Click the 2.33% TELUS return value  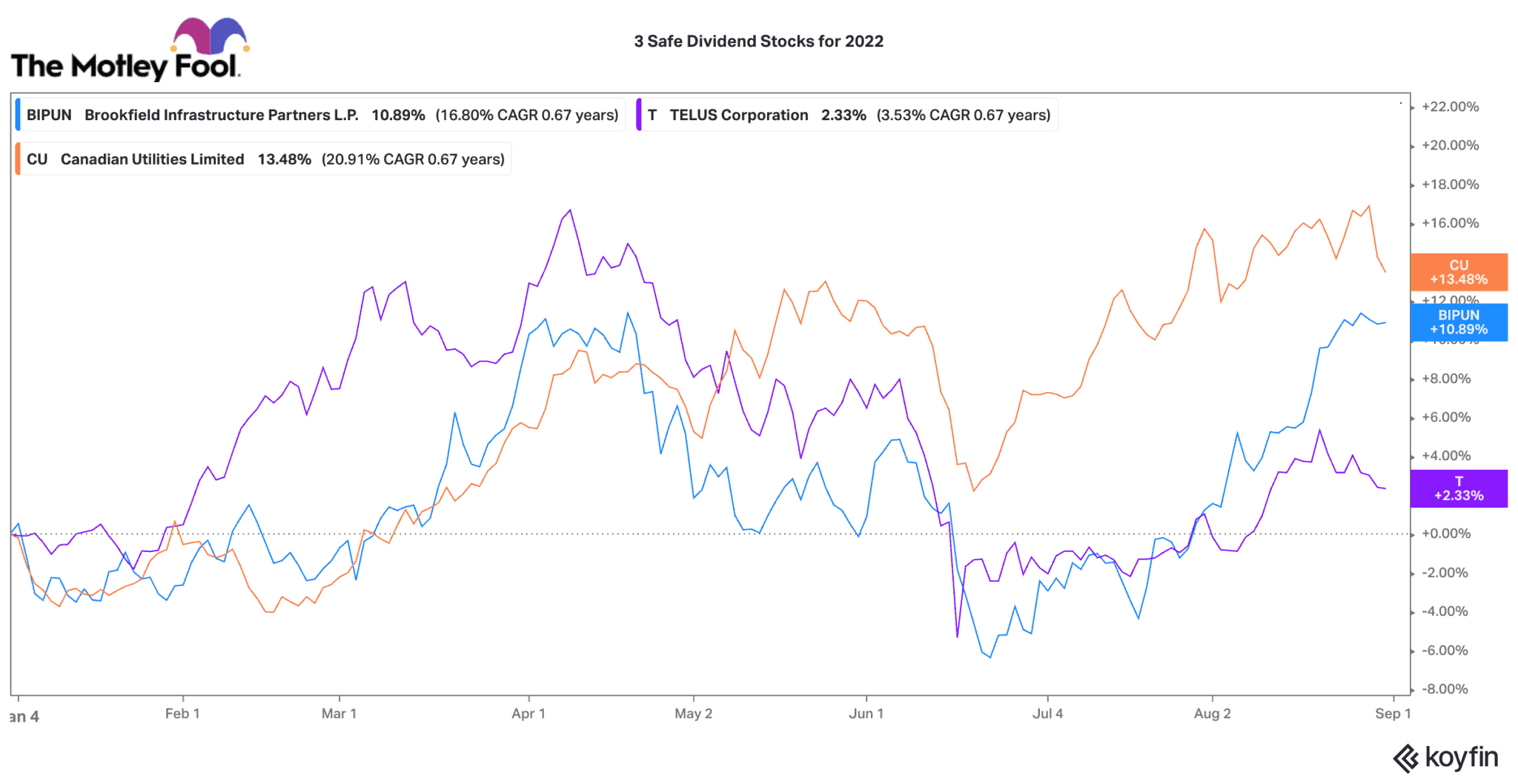point(843,115)
